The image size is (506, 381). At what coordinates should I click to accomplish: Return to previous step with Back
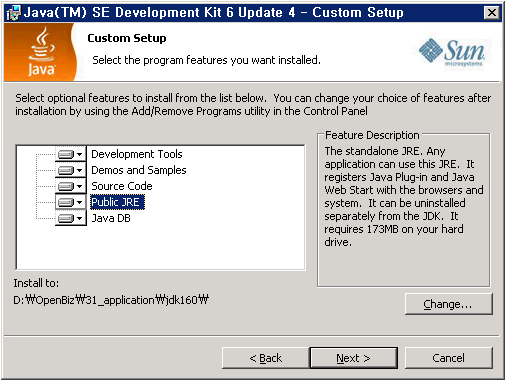[x=266, y=358]
